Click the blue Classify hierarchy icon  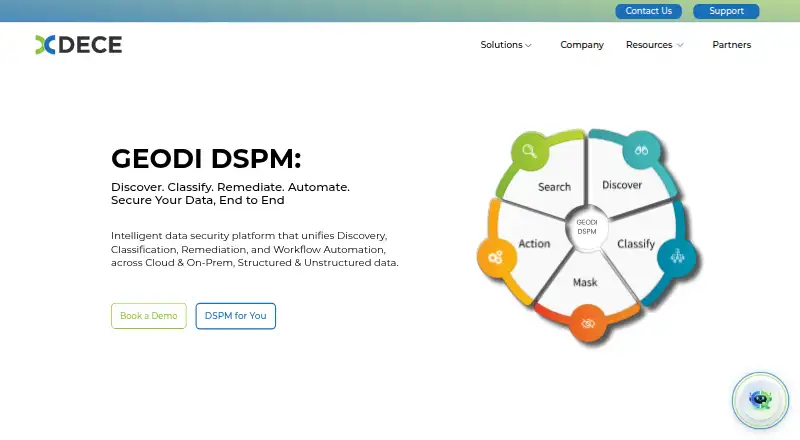pyautogui.click(x=677, y=257)
